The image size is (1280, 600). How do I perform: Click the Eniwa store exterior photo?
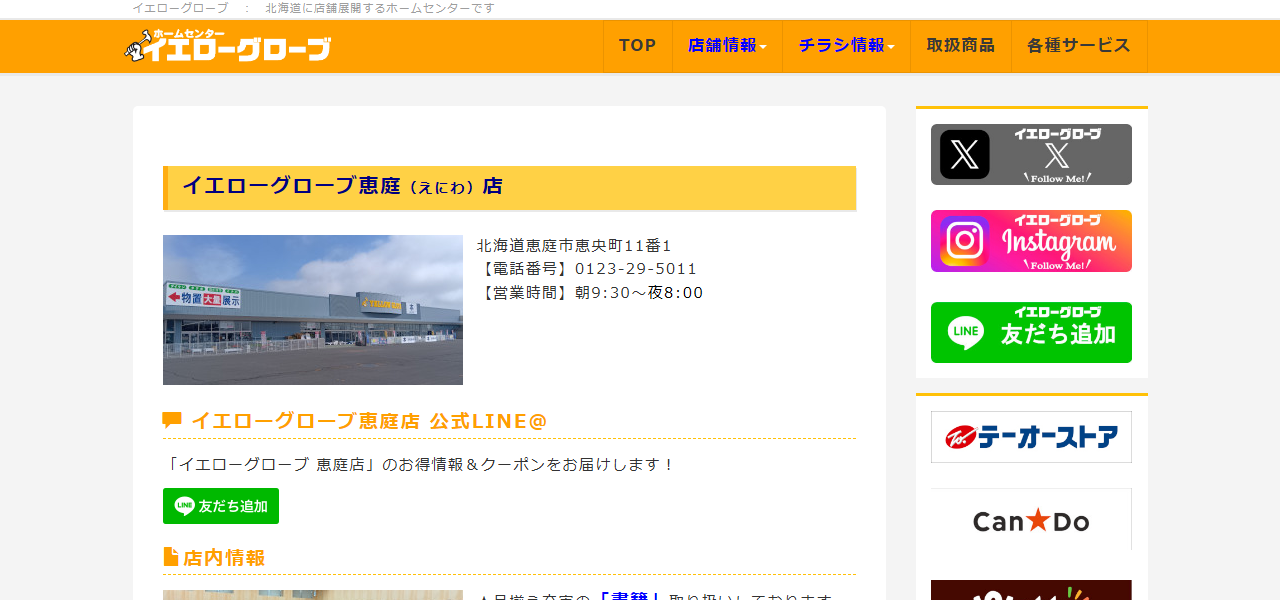pyautogui.click(x=313, y=310)
